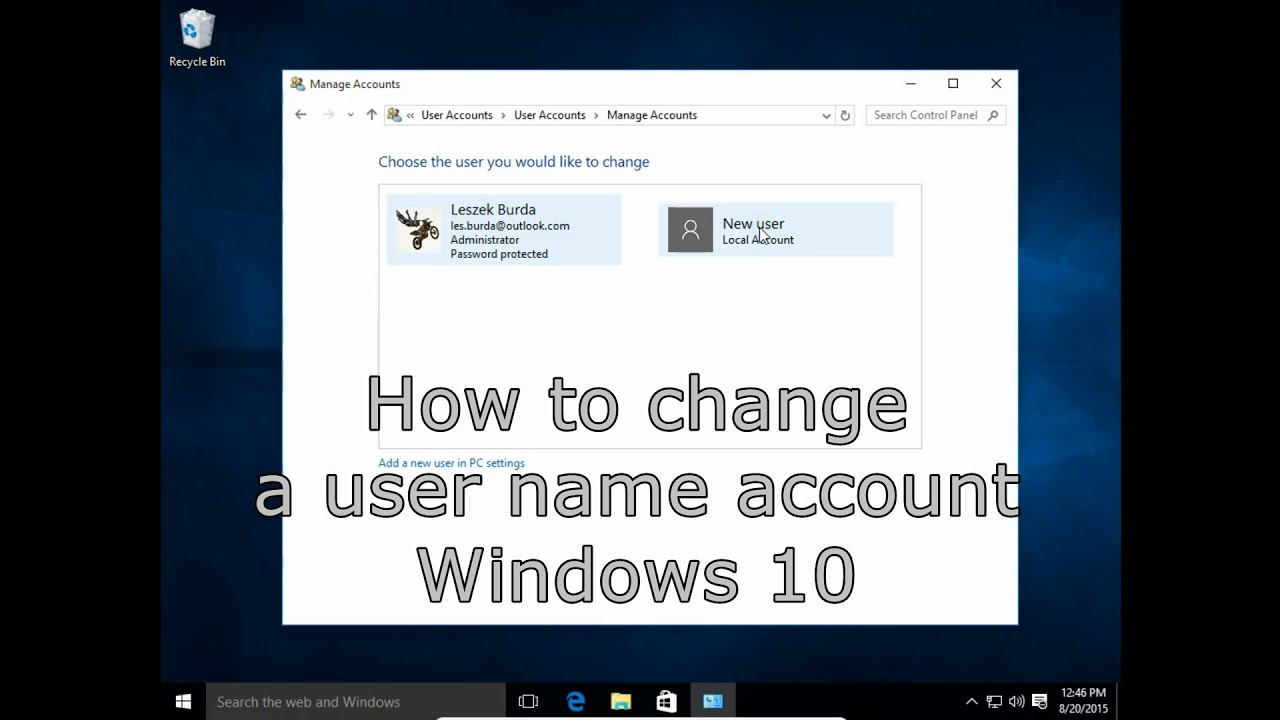Select the second User Accounts breadcrumb
This screenshot has width=1280, height=720.
[x=550, y=115]
